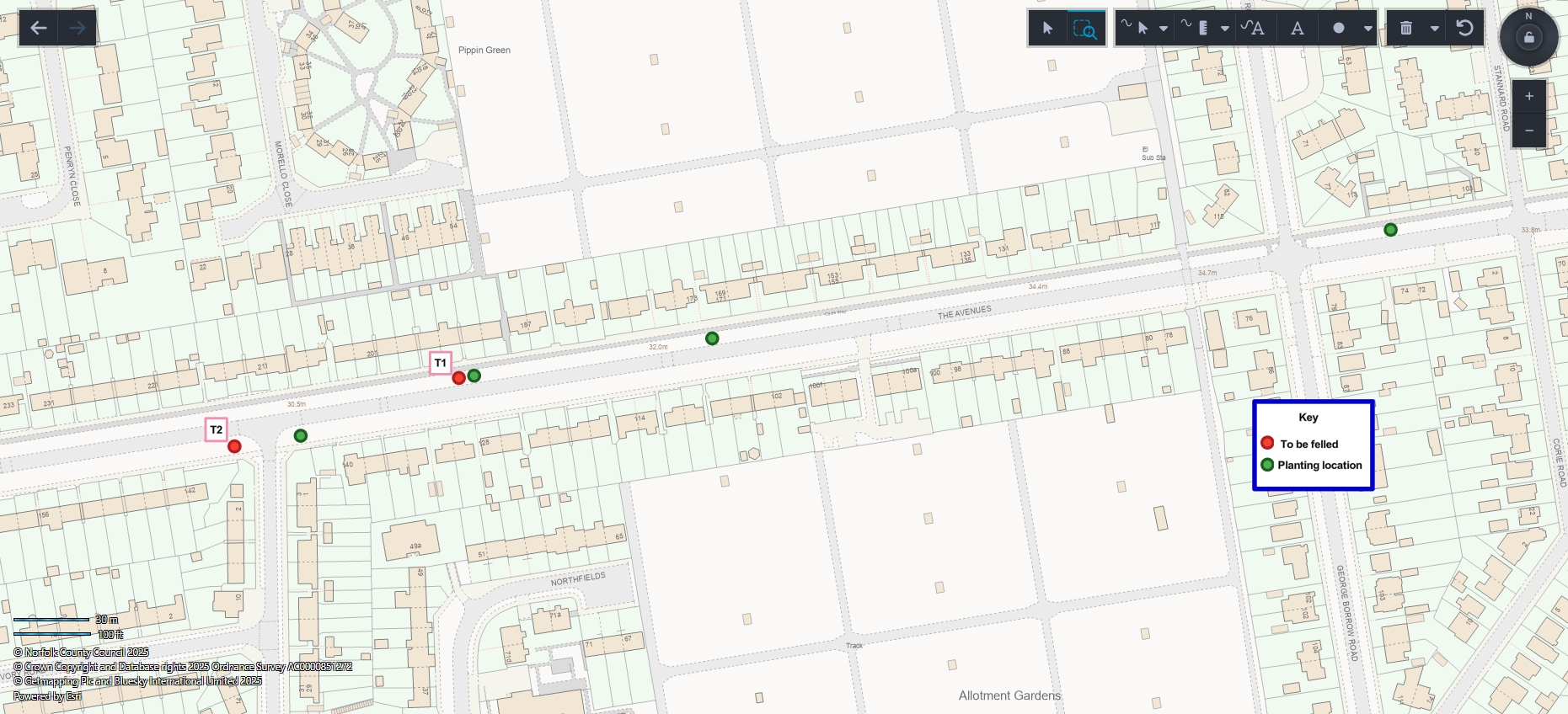This screenshot has width=1568, height=714.
Task: Select the line measure ruler tool
Action: pos(1196,28)
